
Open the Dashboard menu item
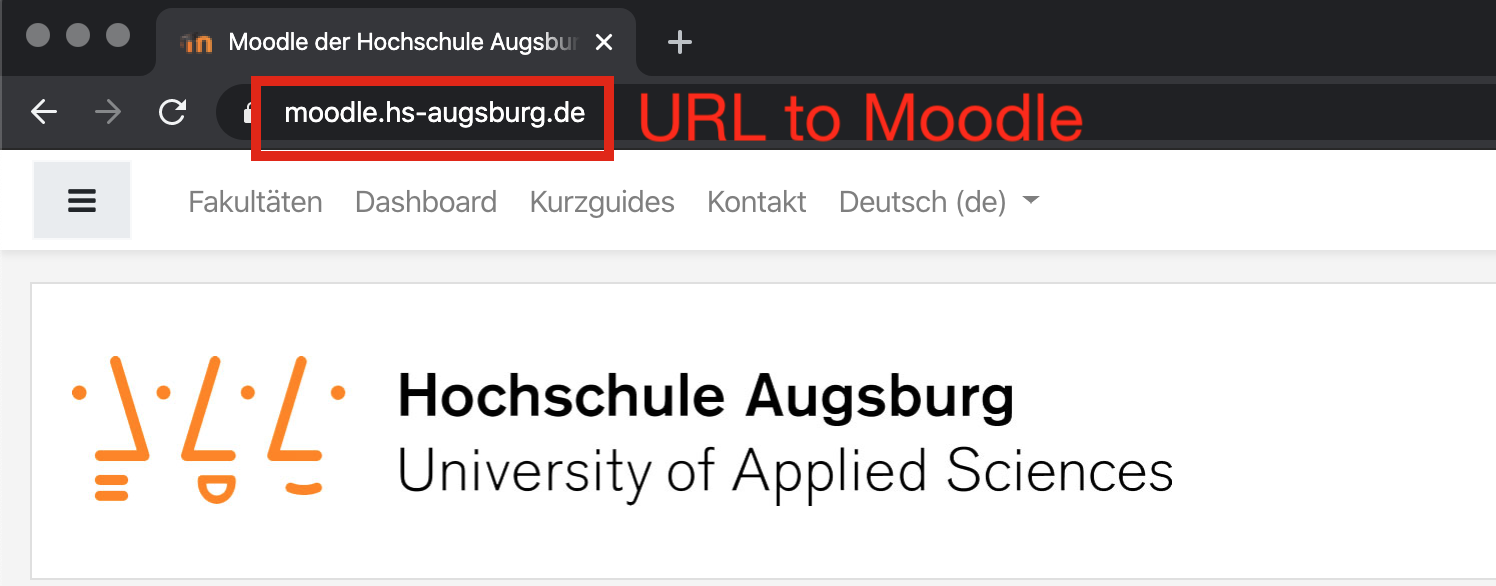[426, 201]
